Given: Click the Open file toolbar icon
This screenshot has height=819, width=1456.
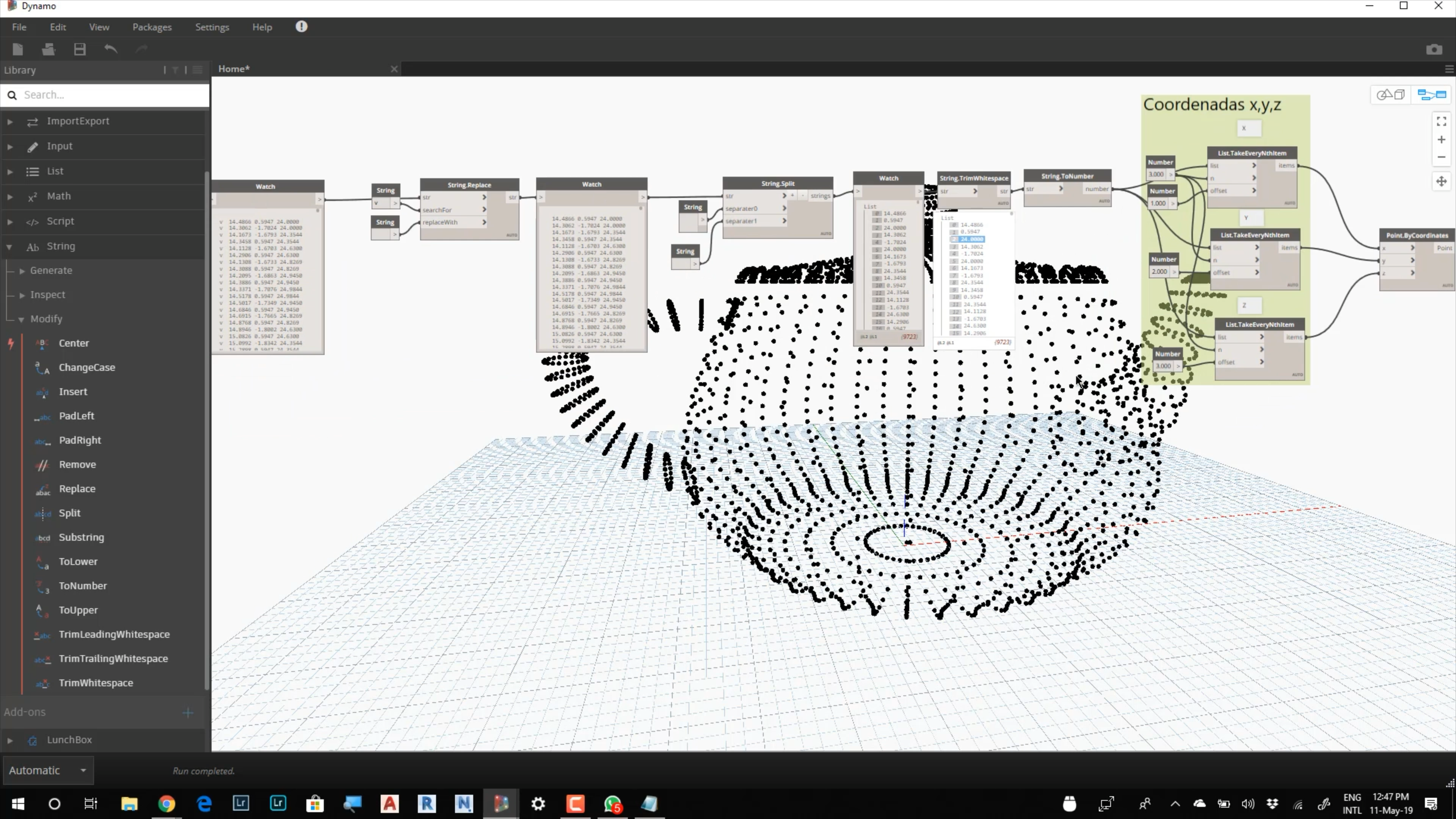Looking at the screenshot, I should 48,49.
